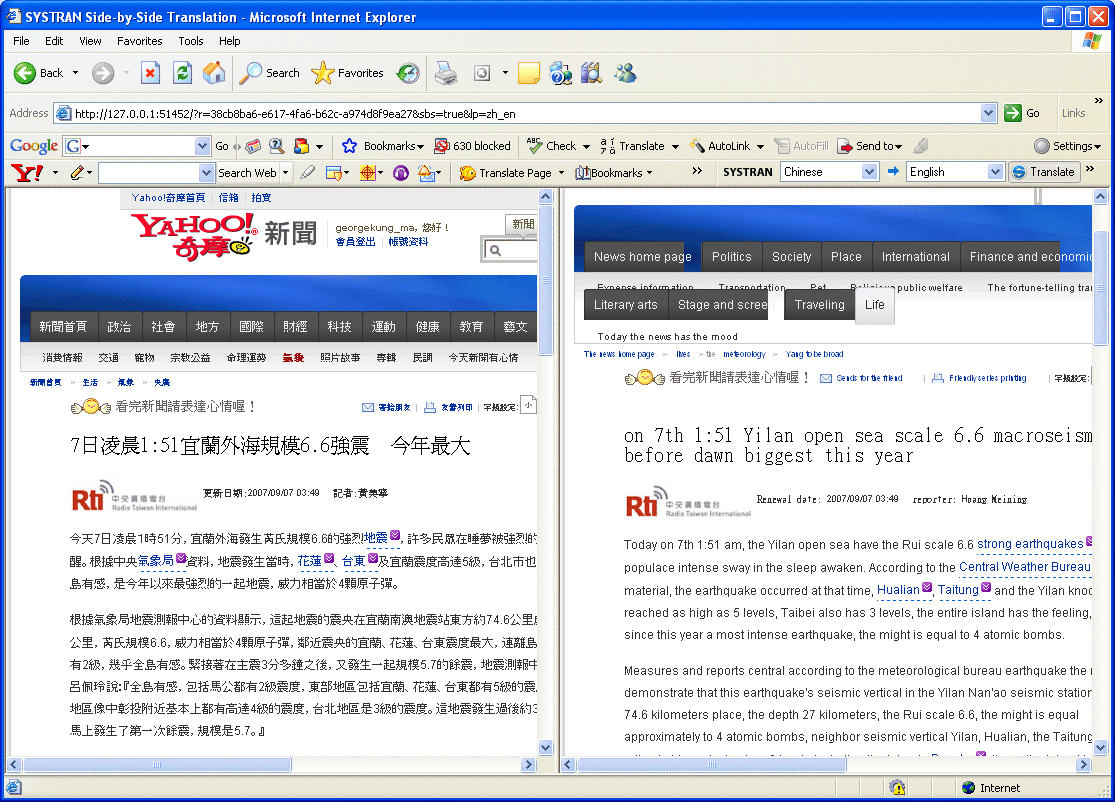Select the Traveling tab in translated pane
This screenshot has height=802, width=1115.
(819, 304)
